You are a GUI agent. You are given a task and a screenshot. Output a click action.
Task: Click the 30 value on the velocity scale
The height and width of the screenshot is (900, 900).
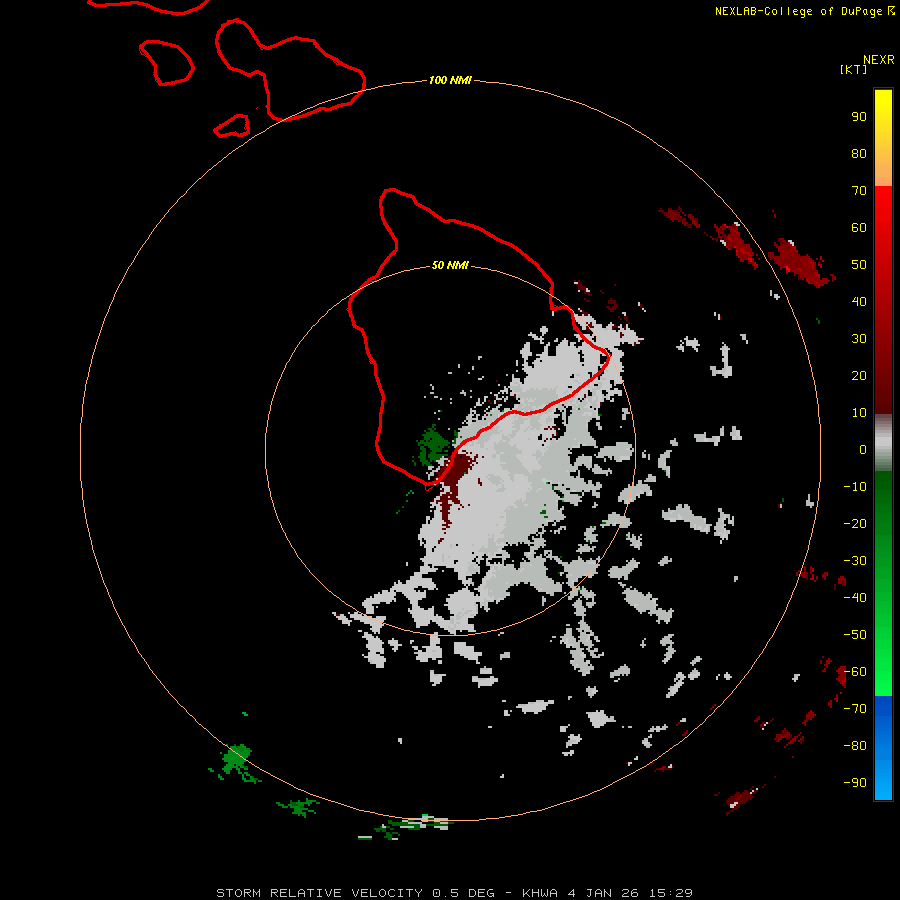click(859, 339)
